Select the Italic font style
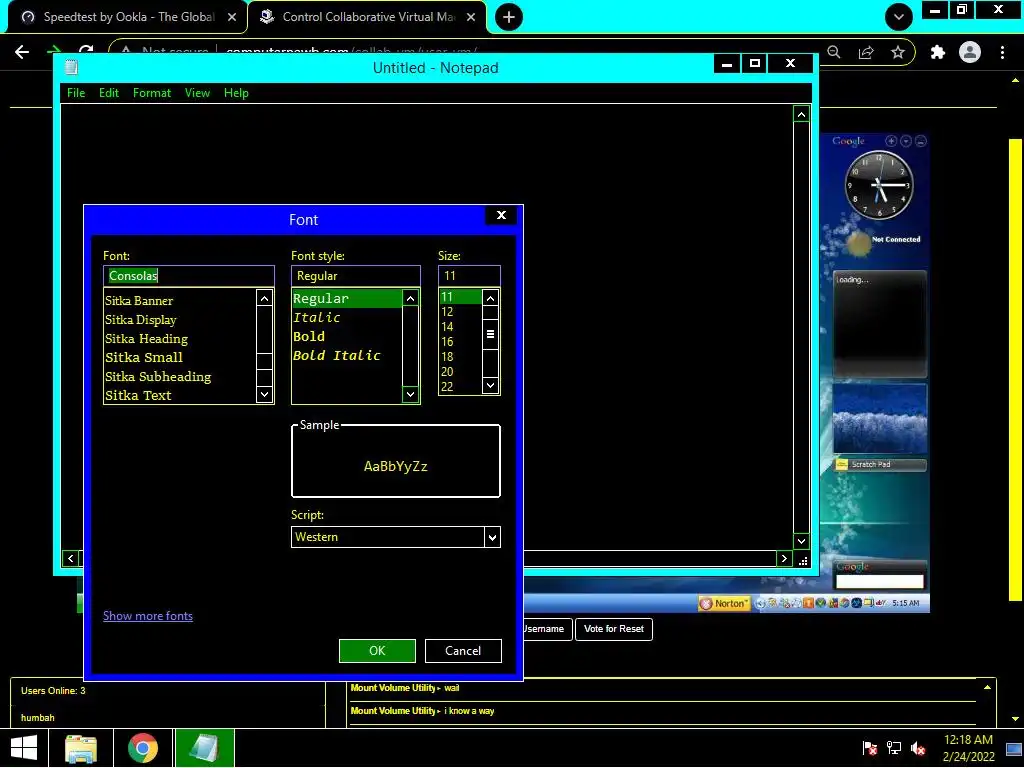This screenshot has width=1024, height=768. tap(316, 317)
